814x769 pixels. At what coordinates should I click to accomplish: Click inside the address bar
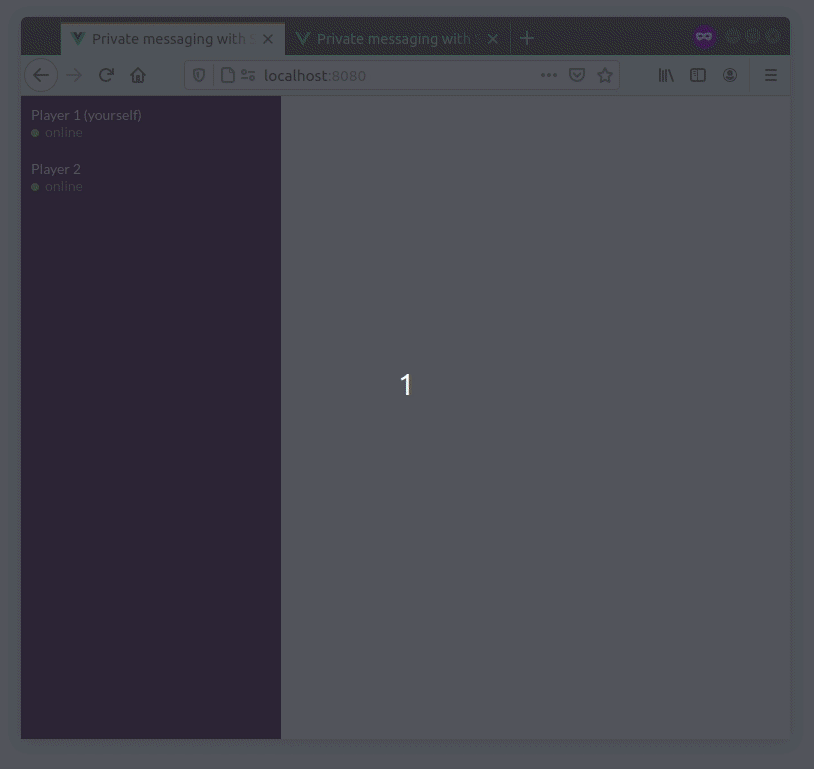tap(400, 74)
